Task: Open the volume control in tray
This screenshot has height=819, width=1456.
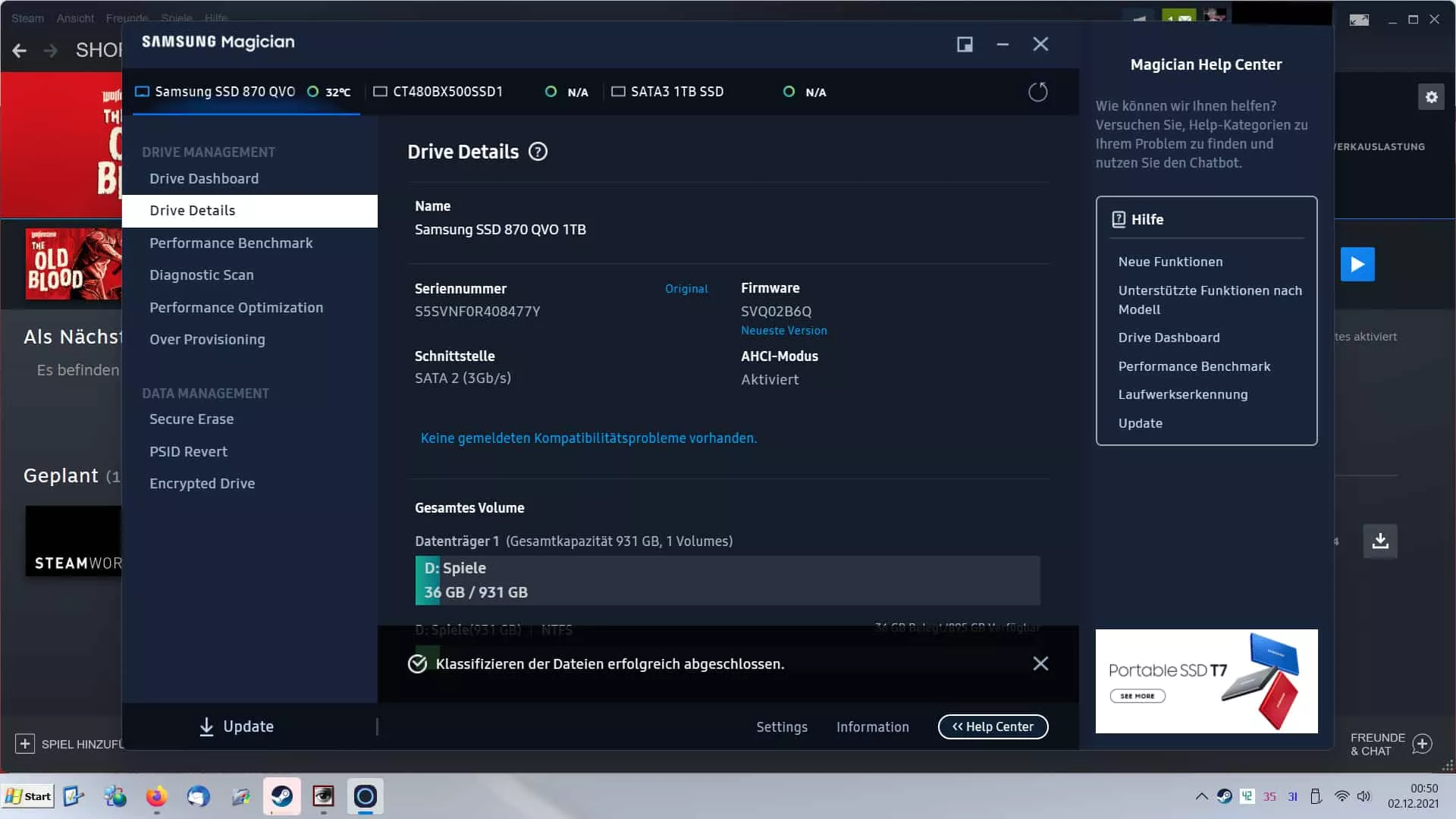Action: 1364,796
